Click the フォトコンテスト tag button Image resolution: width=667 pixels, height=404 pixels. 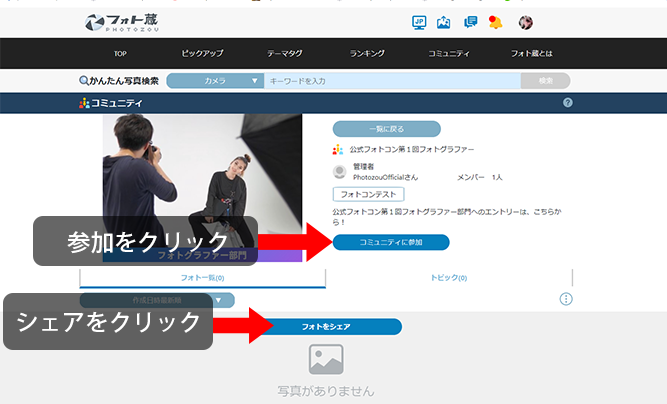368,194
